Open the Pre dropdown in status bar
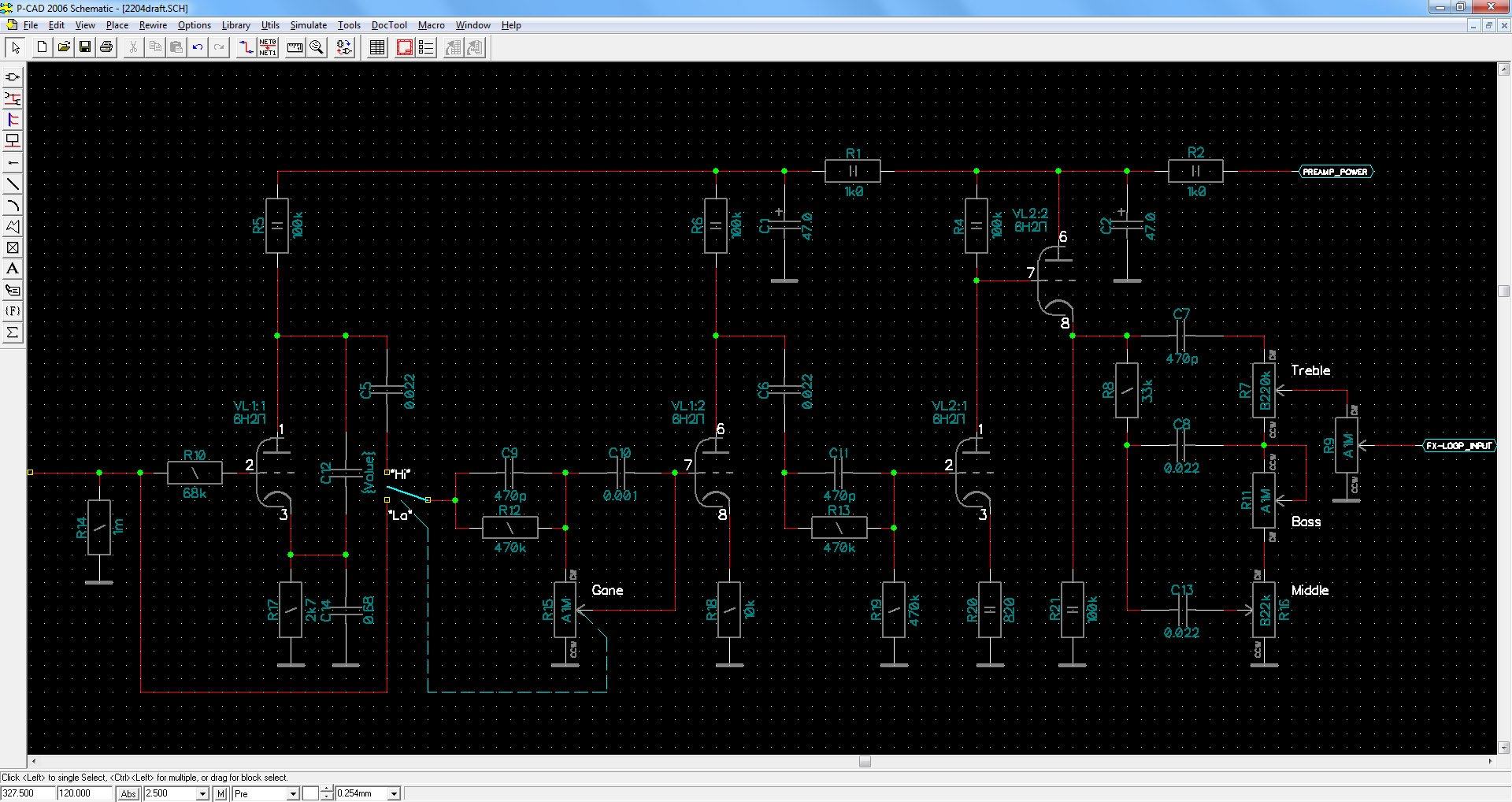 coord(293,793)
